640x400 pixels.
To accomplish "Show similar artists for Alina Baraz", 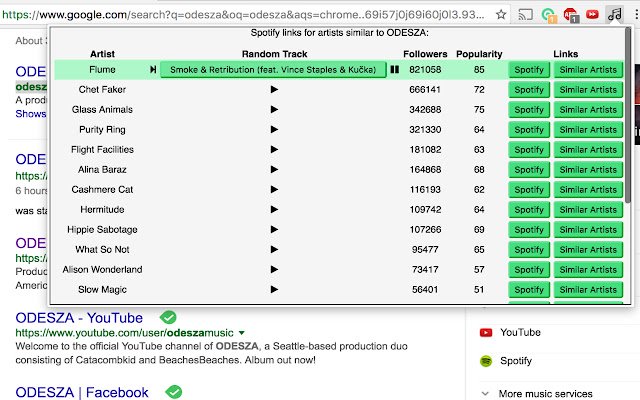I will pyautogui.click(x=588, y=170).
